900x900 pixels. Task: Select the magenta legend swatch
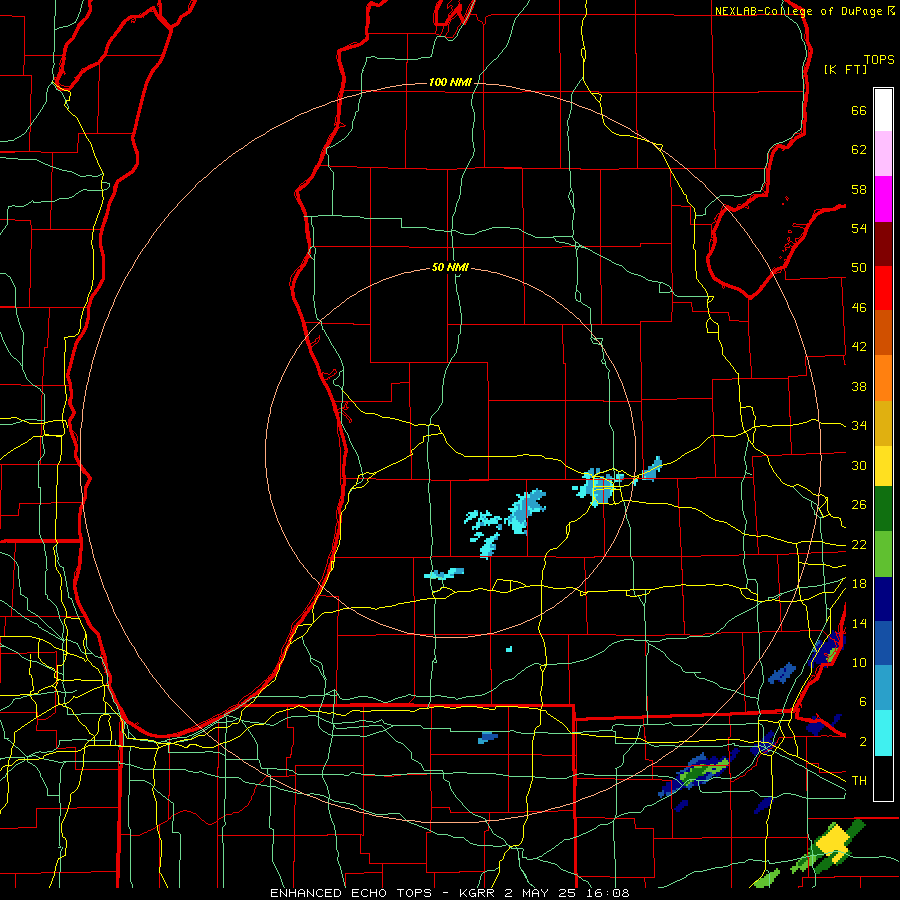pyautogui.click(x=883, y=199)
